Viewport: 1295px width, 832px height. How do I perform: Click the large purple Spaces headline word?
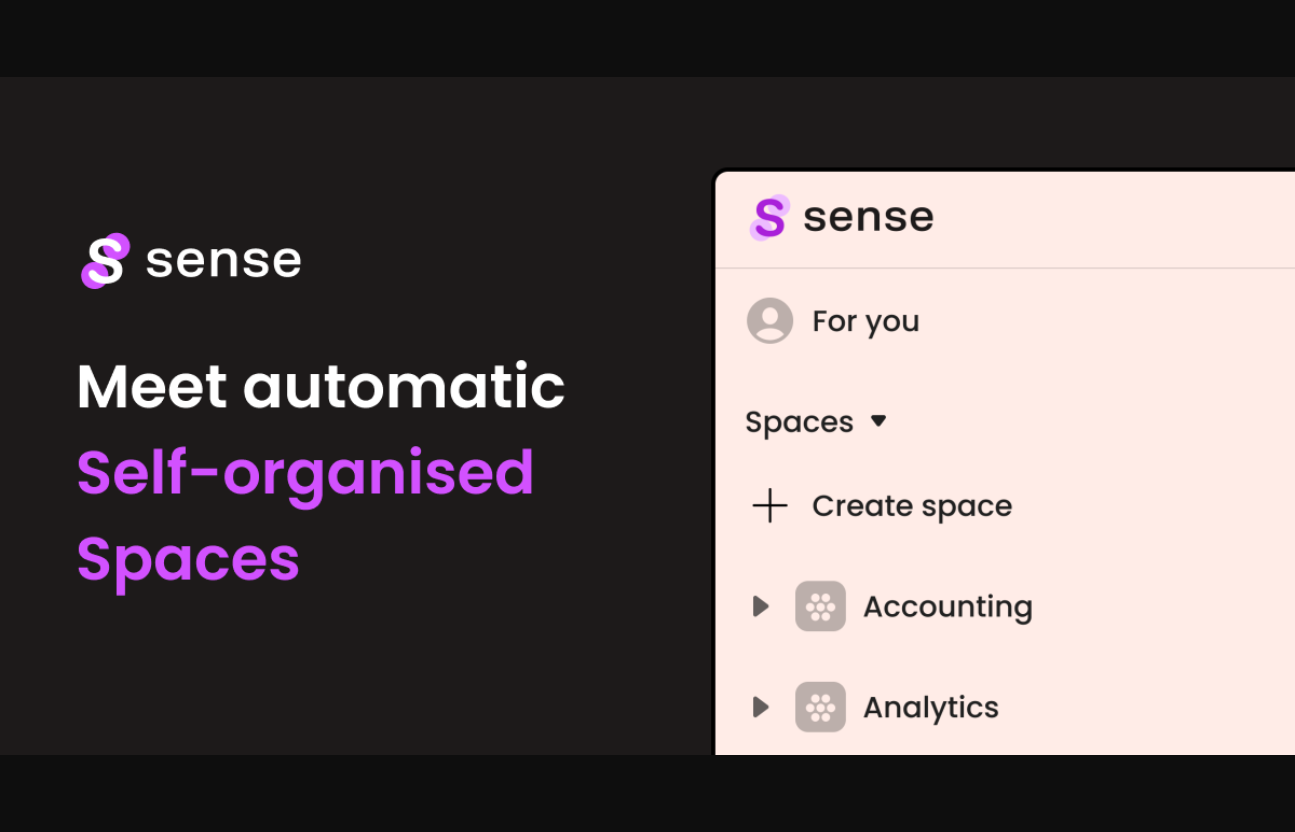[188, 558]
